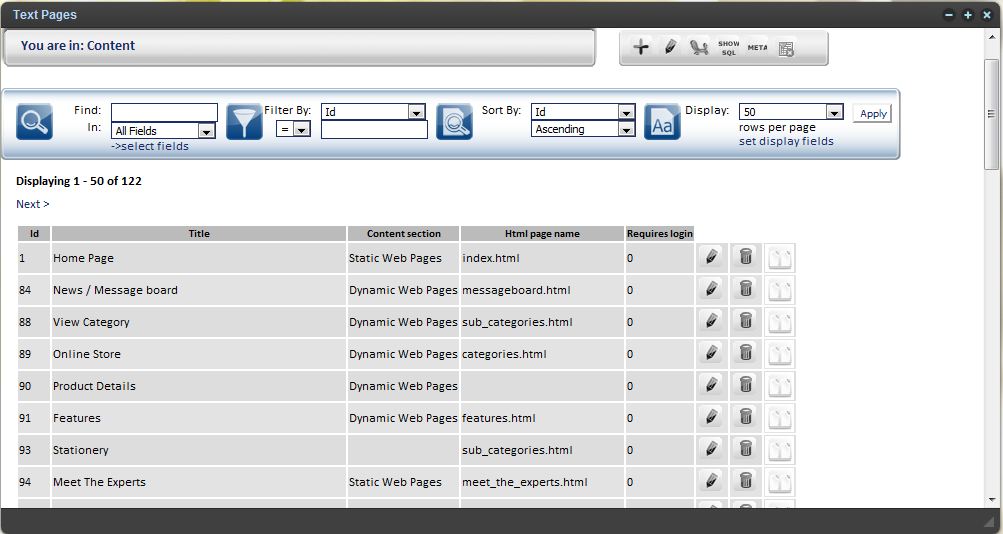Click the table-with-X icon in top toolbar
The height and width of the screenshot is (534, 1003).
786,49
